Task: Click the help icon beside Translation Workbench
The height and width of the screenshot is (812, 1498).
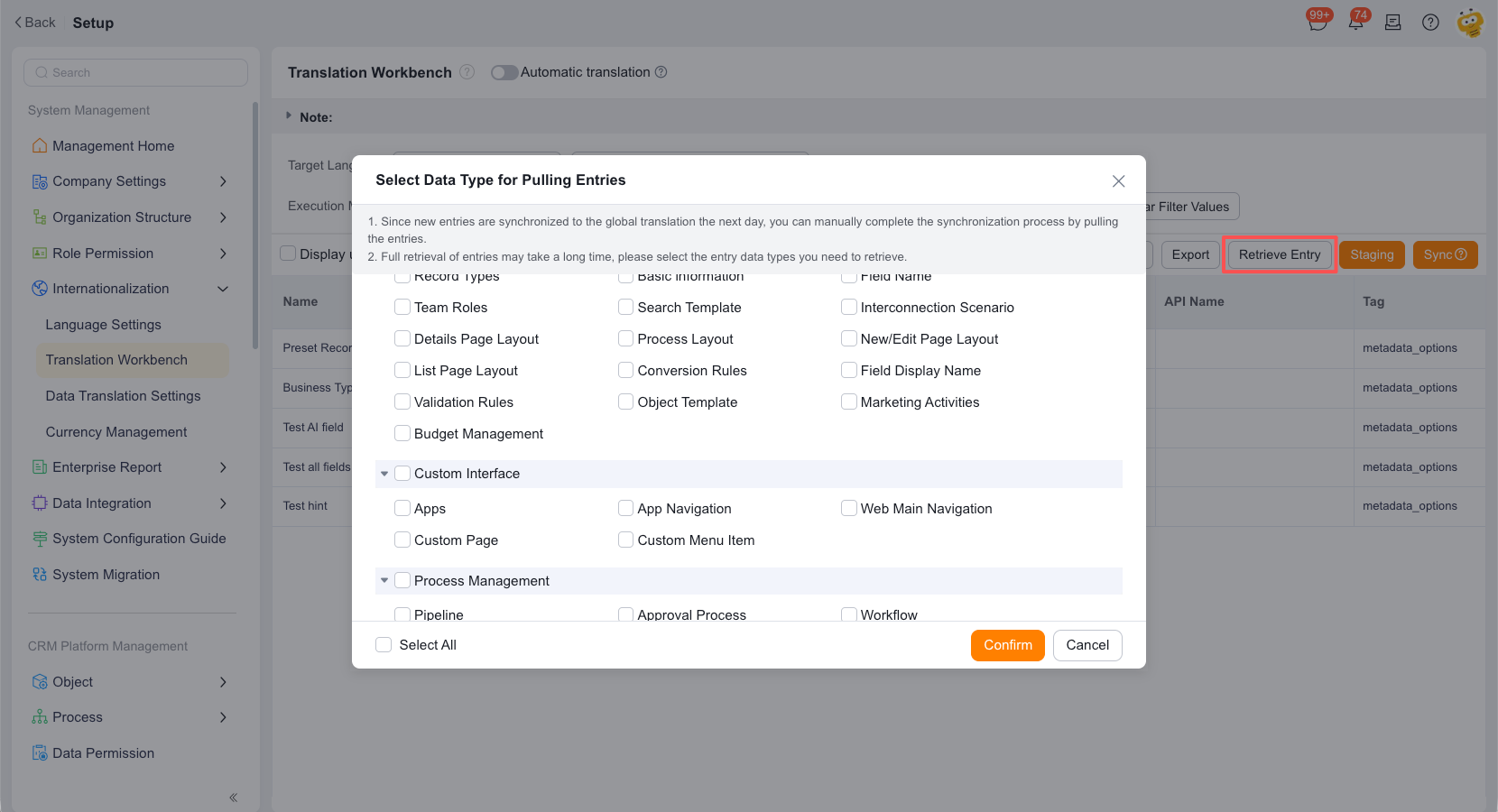Action: [x=467, y=72]
